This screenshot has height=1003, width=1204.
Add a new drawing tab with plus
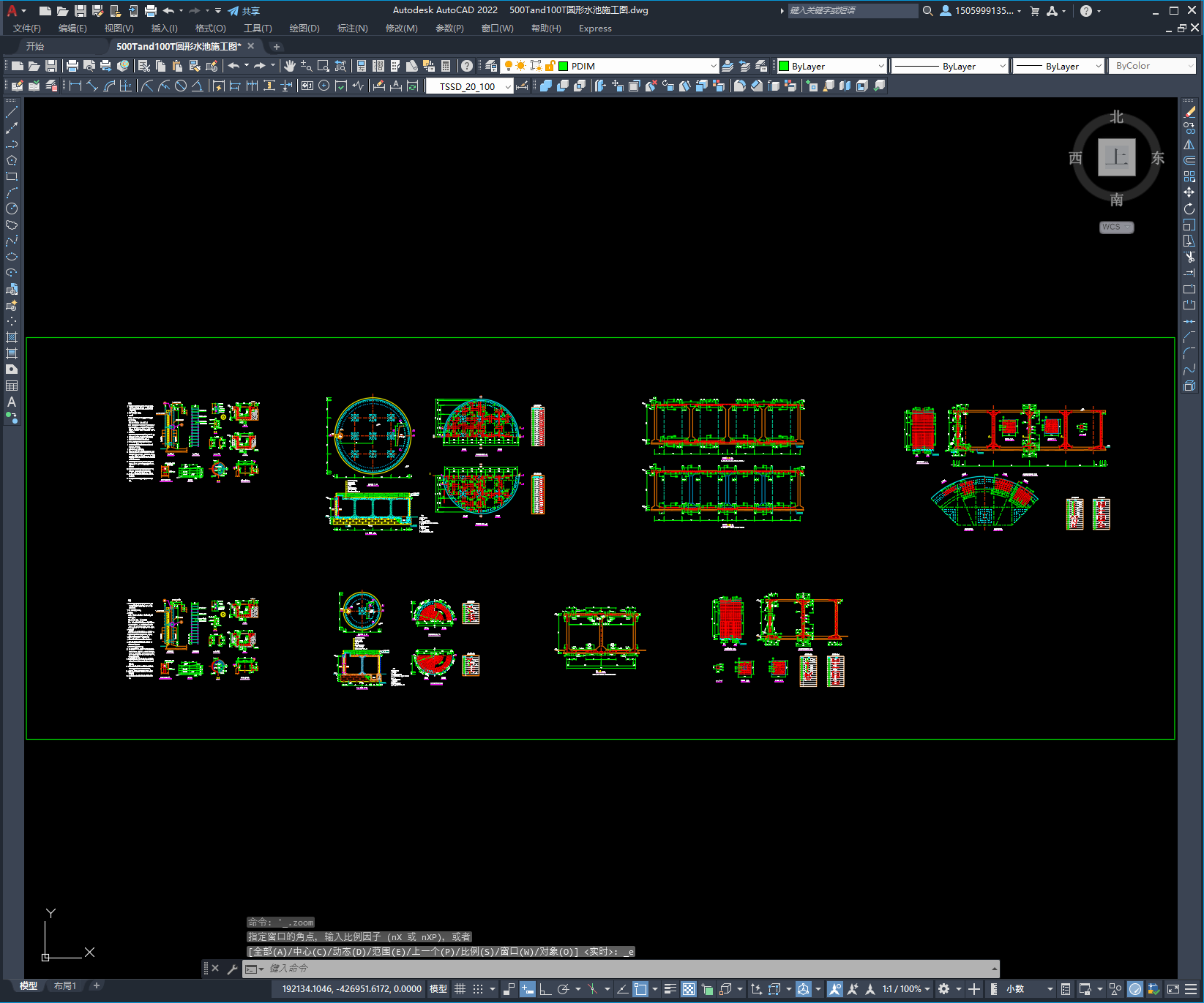tap(277, 47)
